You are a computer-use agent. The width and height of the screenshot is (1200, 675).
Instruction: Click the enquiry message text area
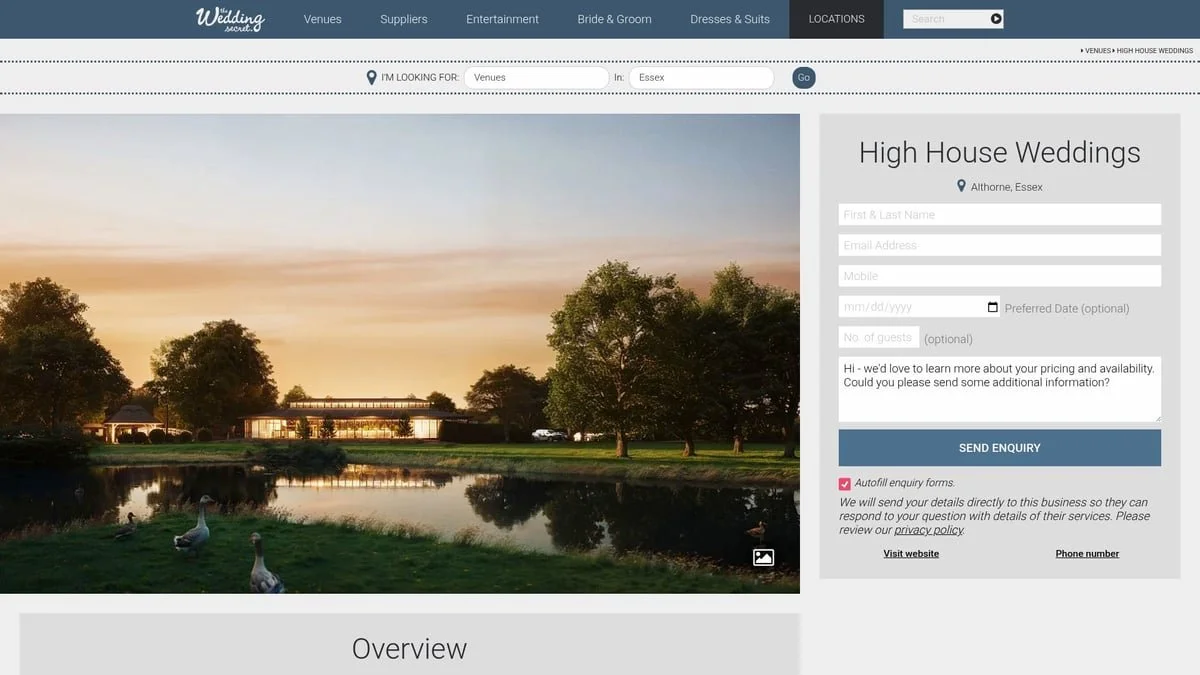pos(1000,389)
